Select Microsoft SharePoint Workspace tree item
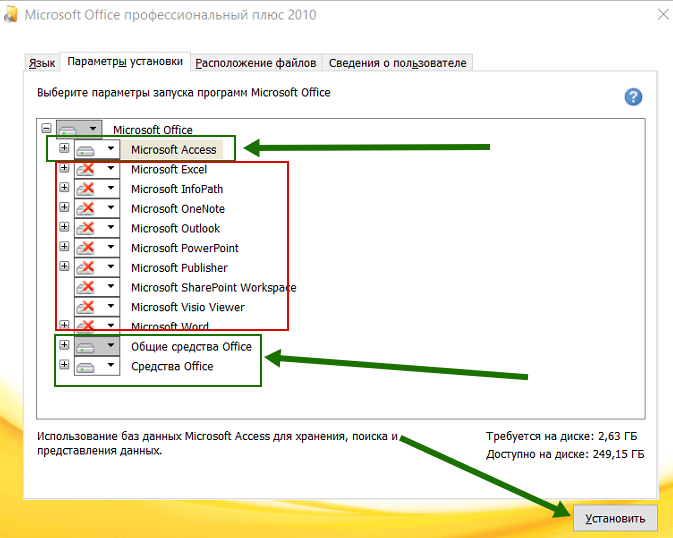The height and width of the screenshot is (538, 673). point(213,287)
